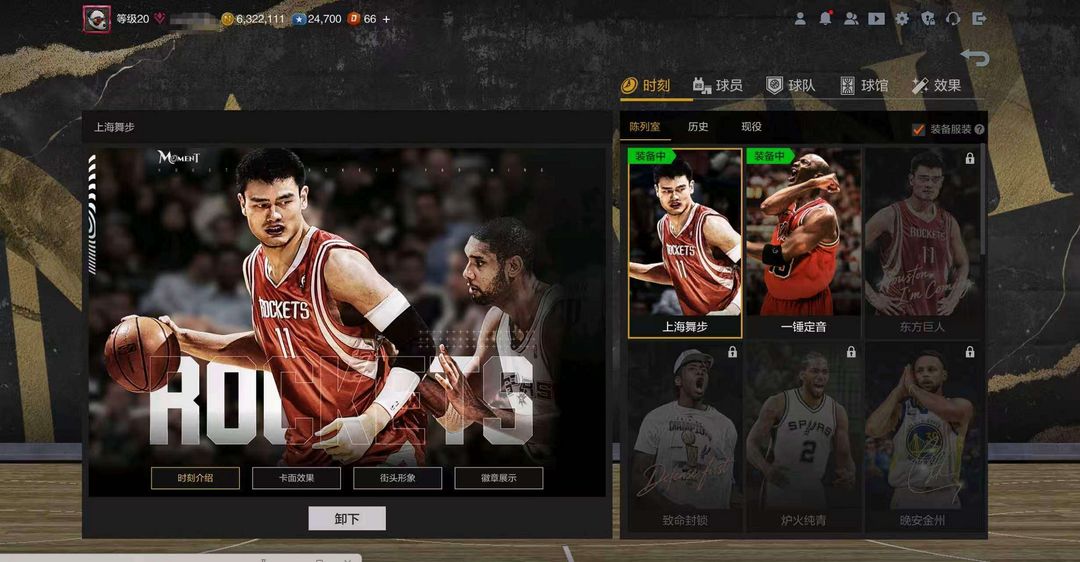This screenshot has height=562, width=1080.
Task: Click the exit game icon
Action: 979,19
